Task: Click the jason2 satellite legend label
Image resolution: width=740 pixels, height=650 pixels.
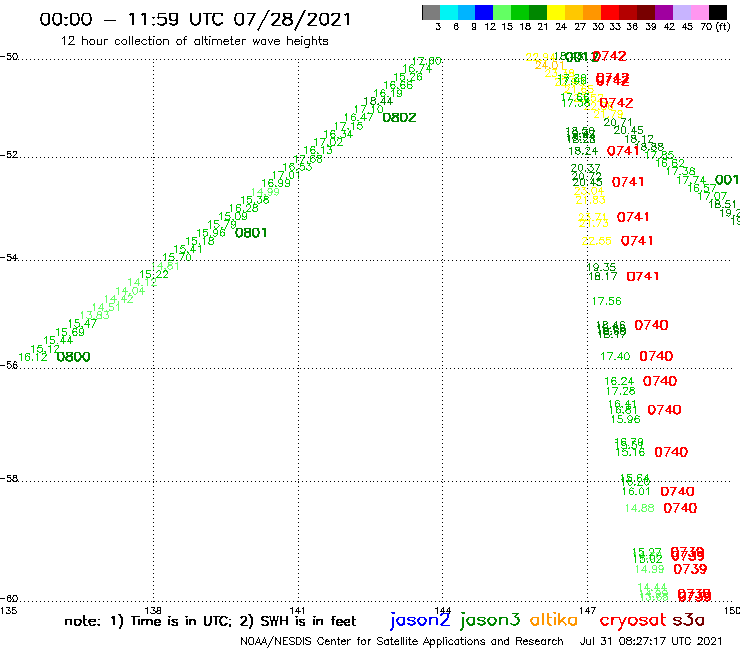Action: point(420,621)
